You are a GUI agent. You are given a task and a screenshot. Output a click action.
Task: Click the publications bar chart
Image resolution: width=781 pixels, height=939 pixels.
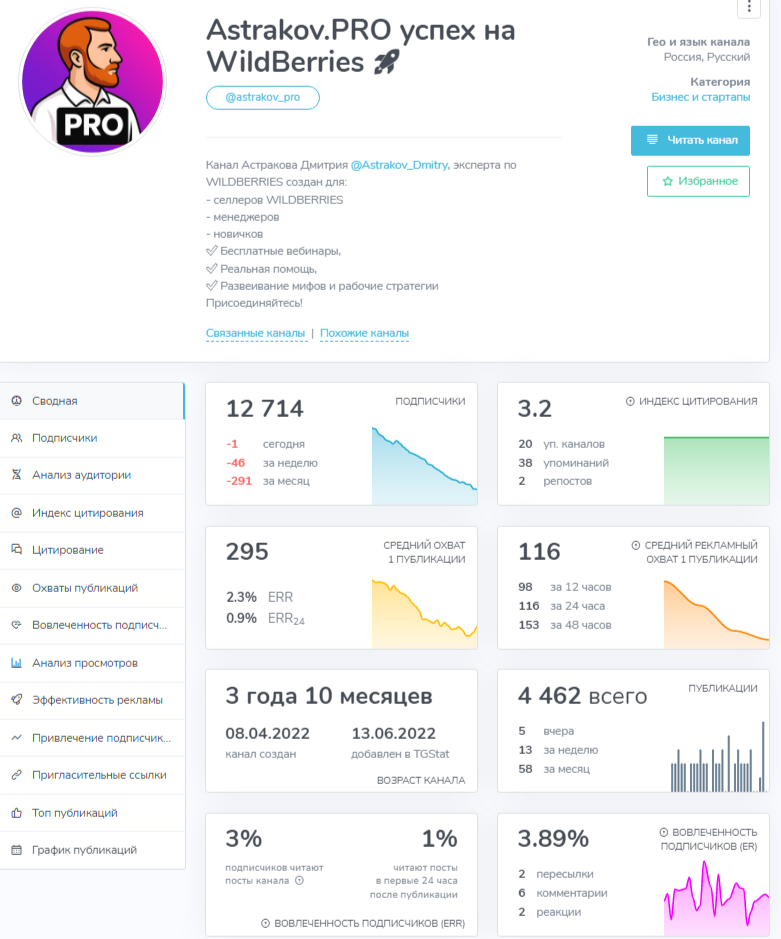719,756
